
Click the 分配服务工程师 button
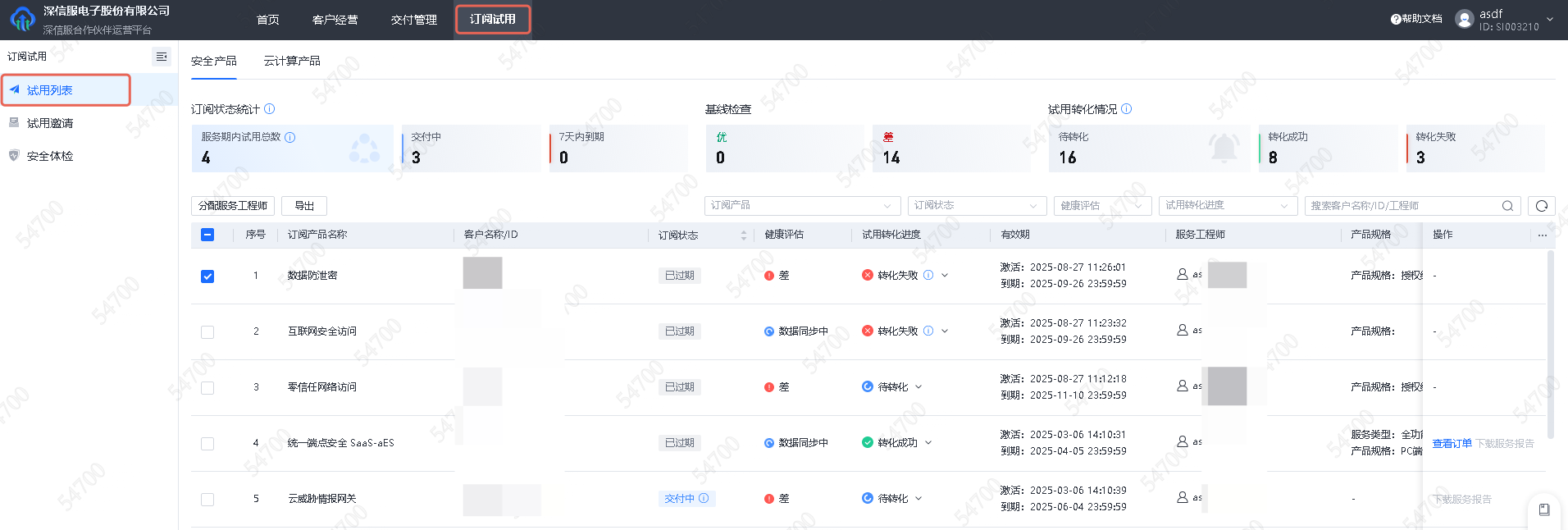pyautogui.click(x=233, y=206)
